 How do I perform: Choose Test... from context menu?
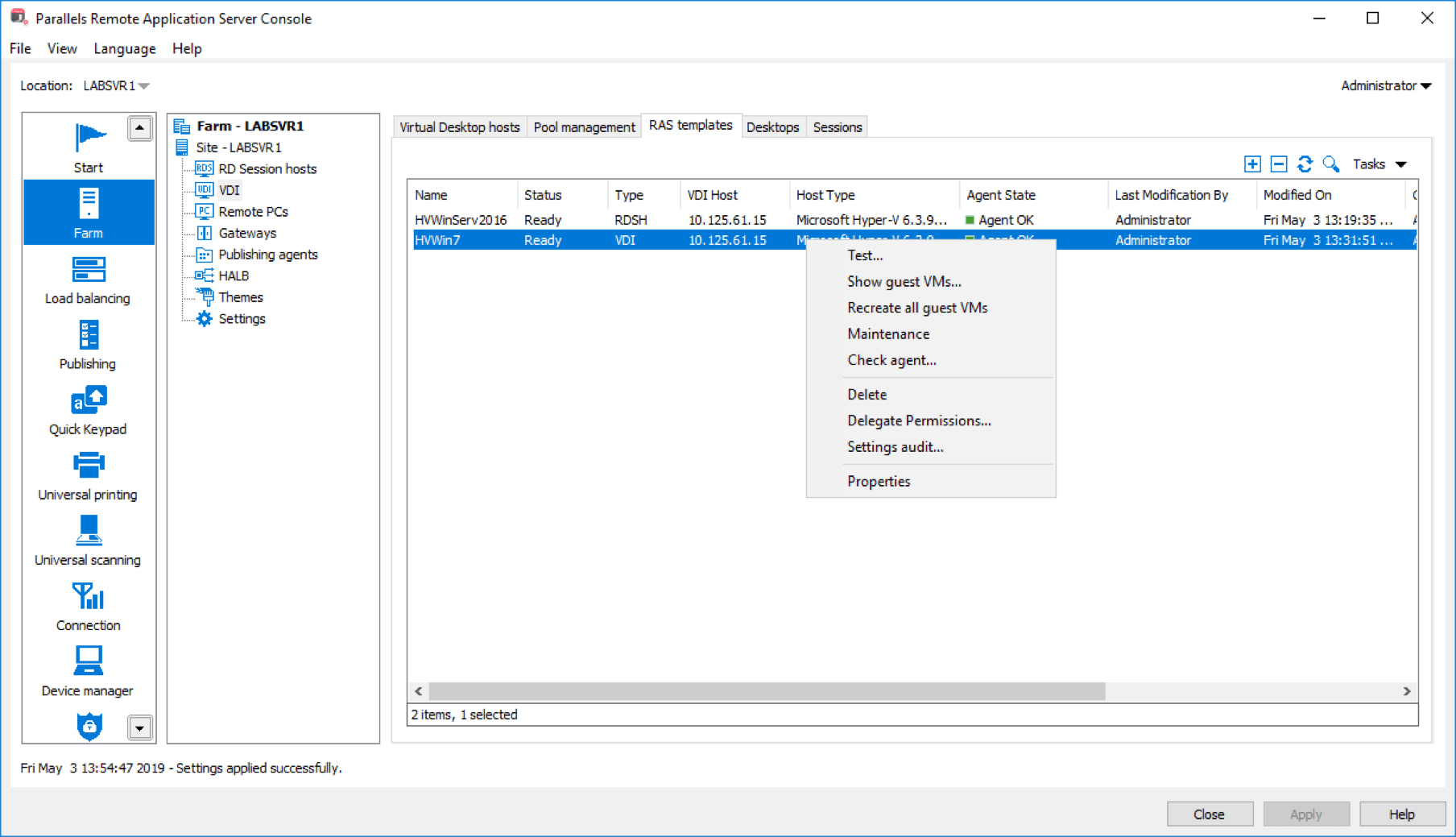pos(931,255)
